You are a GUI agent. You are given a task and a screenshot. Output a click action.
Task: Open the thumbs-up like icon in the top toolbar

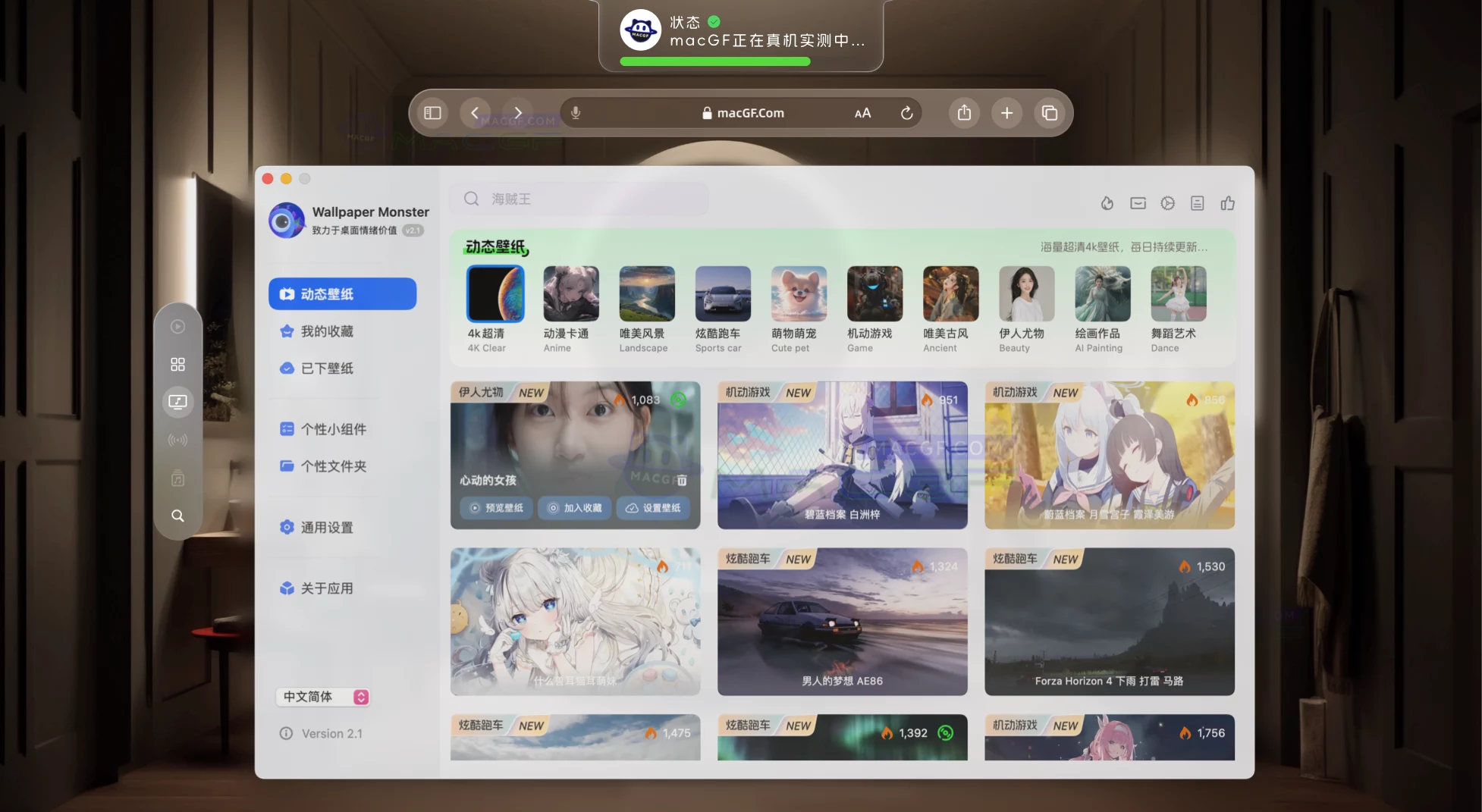point(1227,203)
